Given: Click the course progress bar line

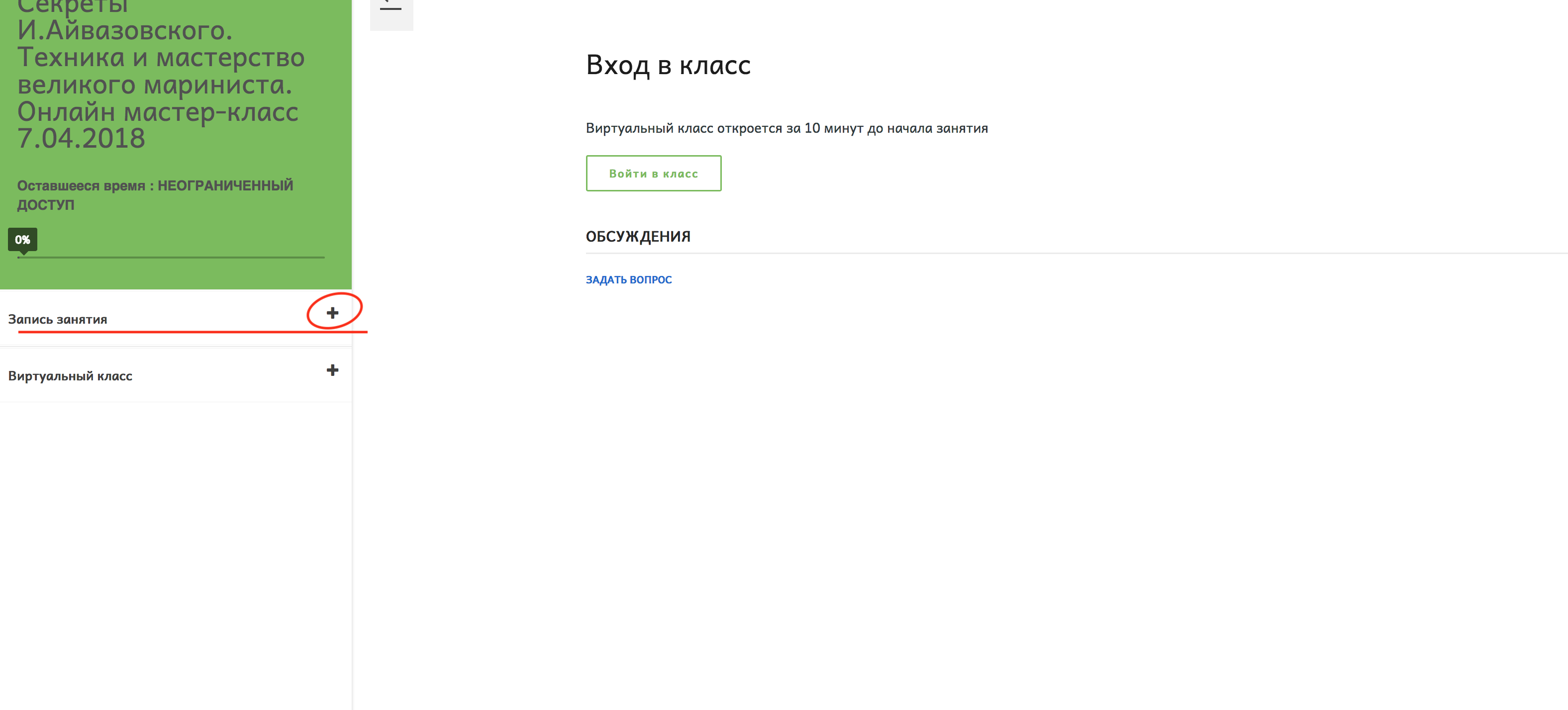Looking at the screenshot, I should pos(171,258).
